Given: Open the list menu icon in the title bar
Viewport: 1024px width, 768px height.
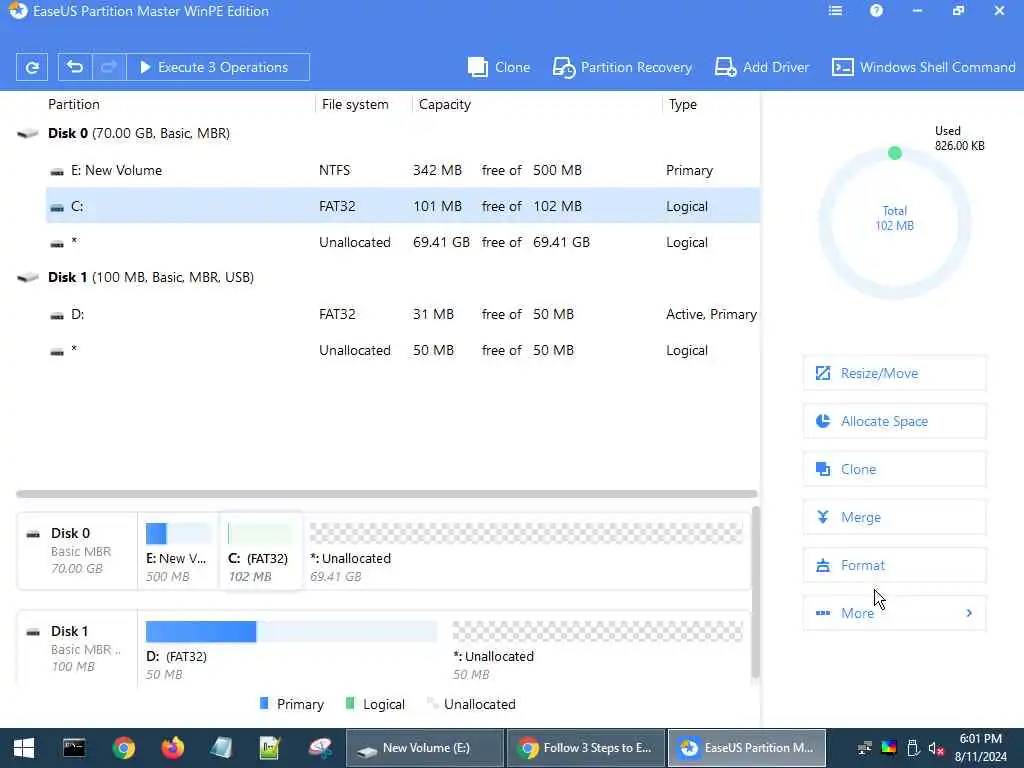Looking at the screenshot, I should [835, 10].
